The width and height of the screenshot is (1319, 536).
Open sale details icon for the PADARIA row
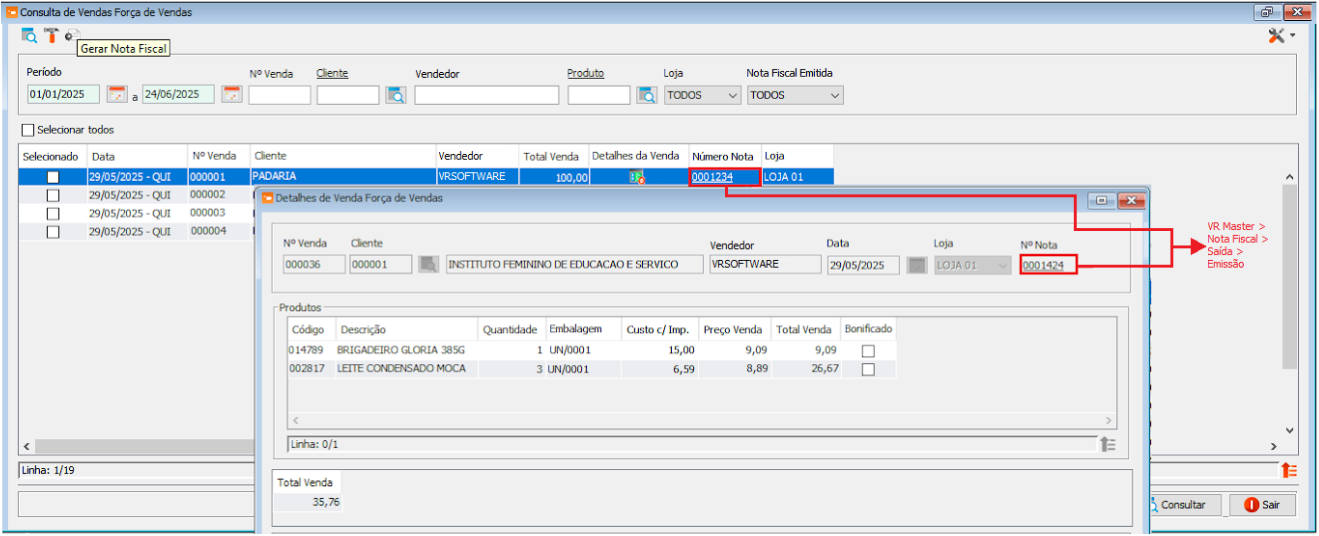pyautogui.click(x=636, y=177)
